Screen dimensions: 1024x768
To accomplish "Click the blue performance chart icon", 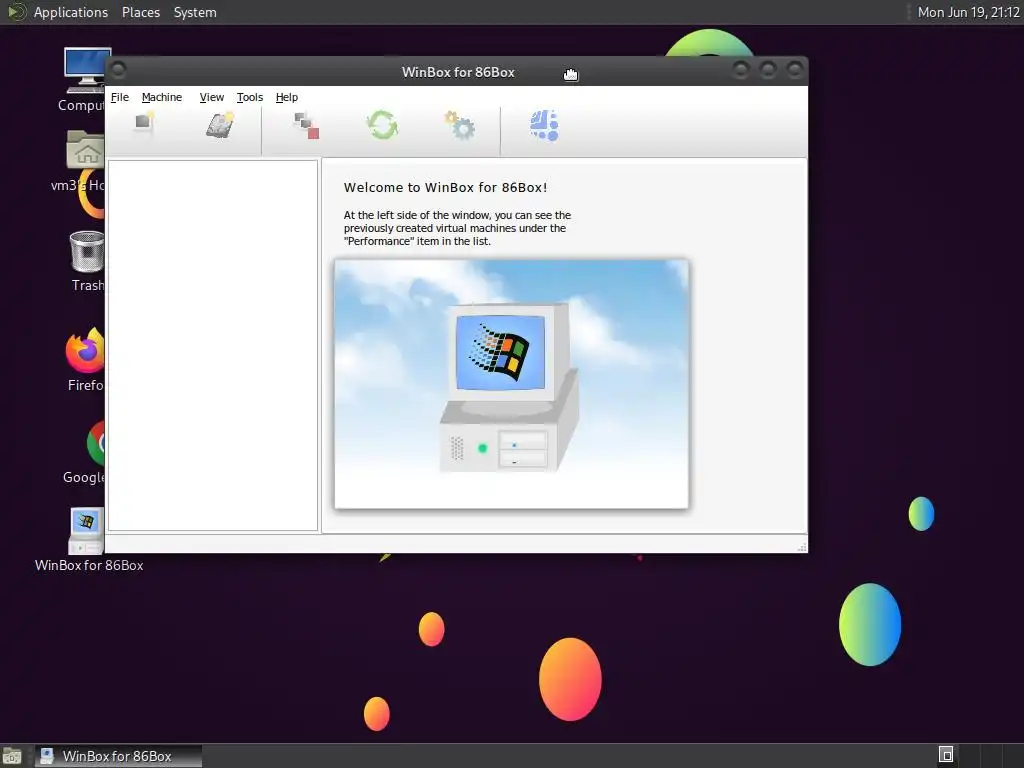I will click(544, 125).
